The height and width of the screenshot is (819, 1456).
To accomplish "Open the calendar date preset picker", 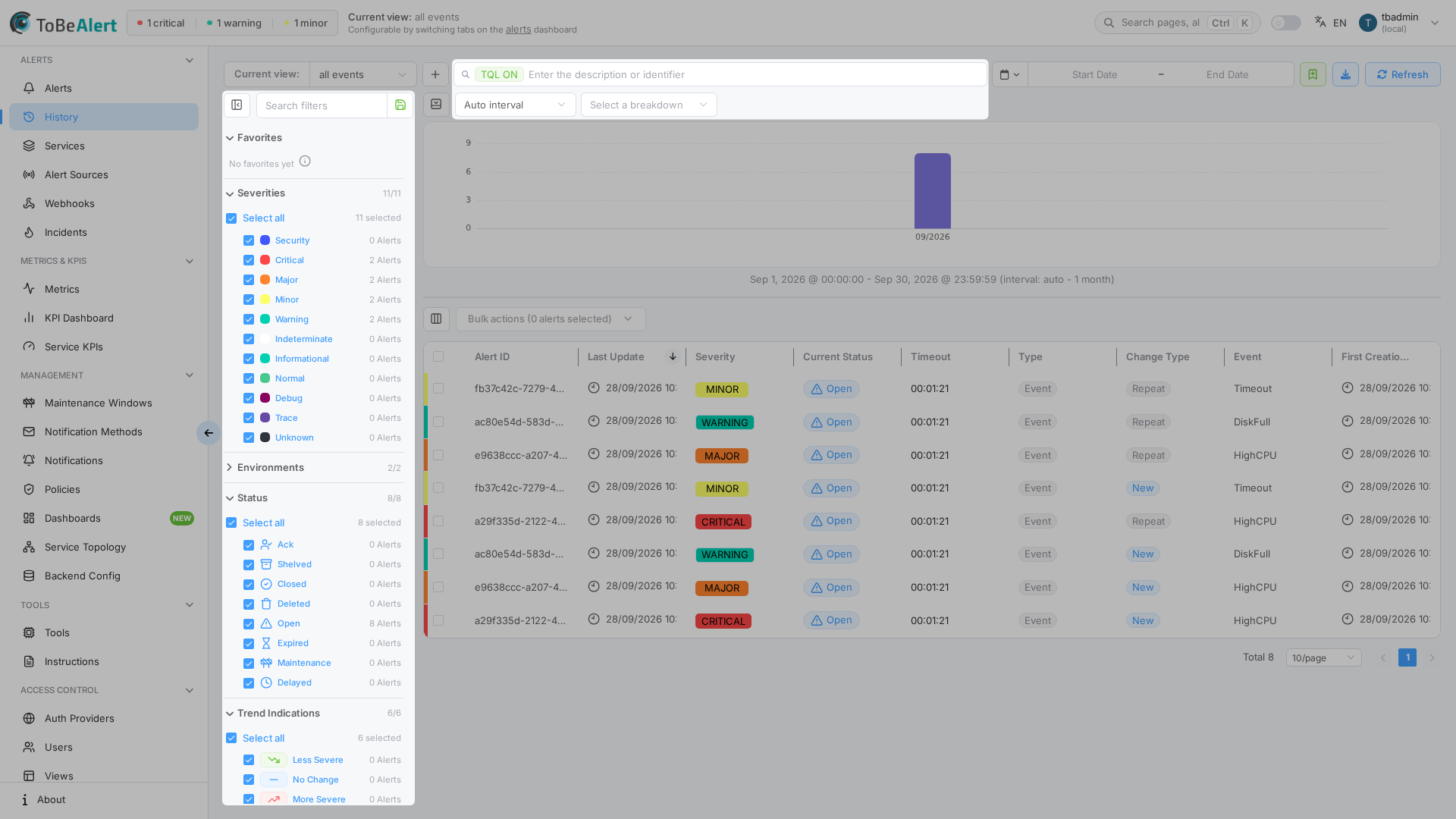I will 1010,74.
